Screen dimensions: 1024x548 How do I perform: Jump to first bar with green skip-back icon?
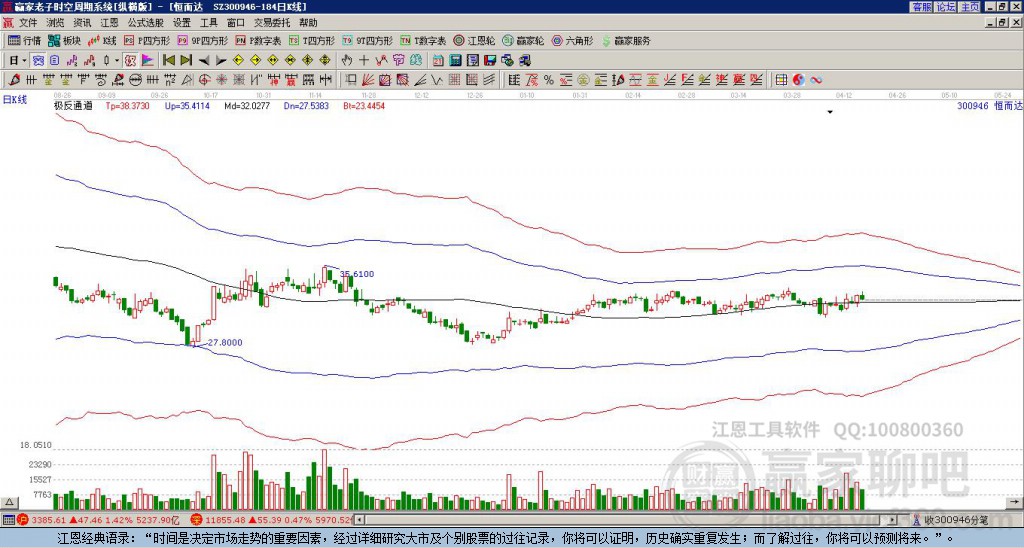(169, 61)
